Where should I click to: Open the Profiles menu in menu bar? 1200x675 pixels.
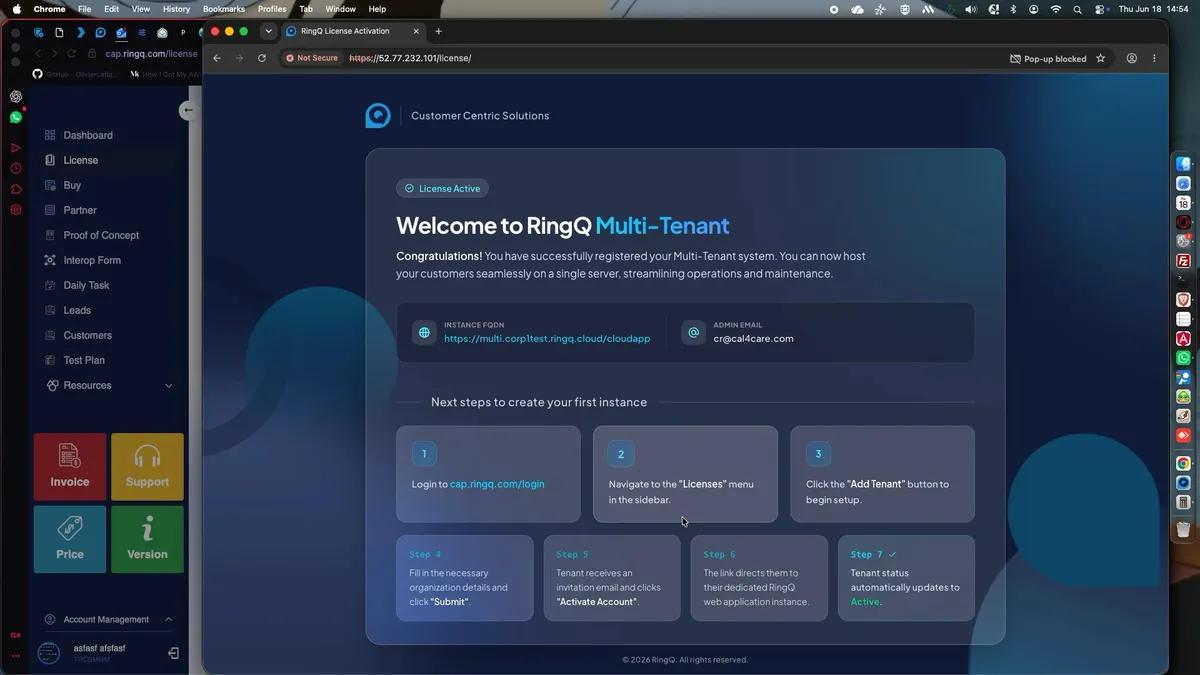pos(272,9)
